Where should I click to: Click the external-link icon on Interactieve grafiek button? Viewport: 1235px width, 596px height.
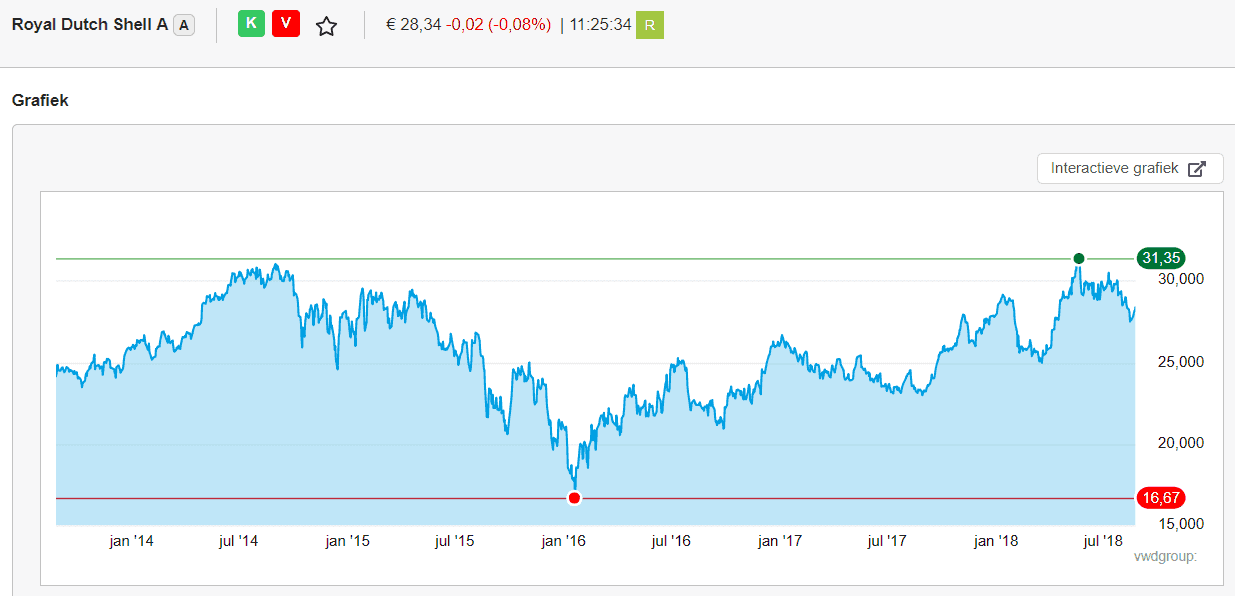tap(1197, 168)
